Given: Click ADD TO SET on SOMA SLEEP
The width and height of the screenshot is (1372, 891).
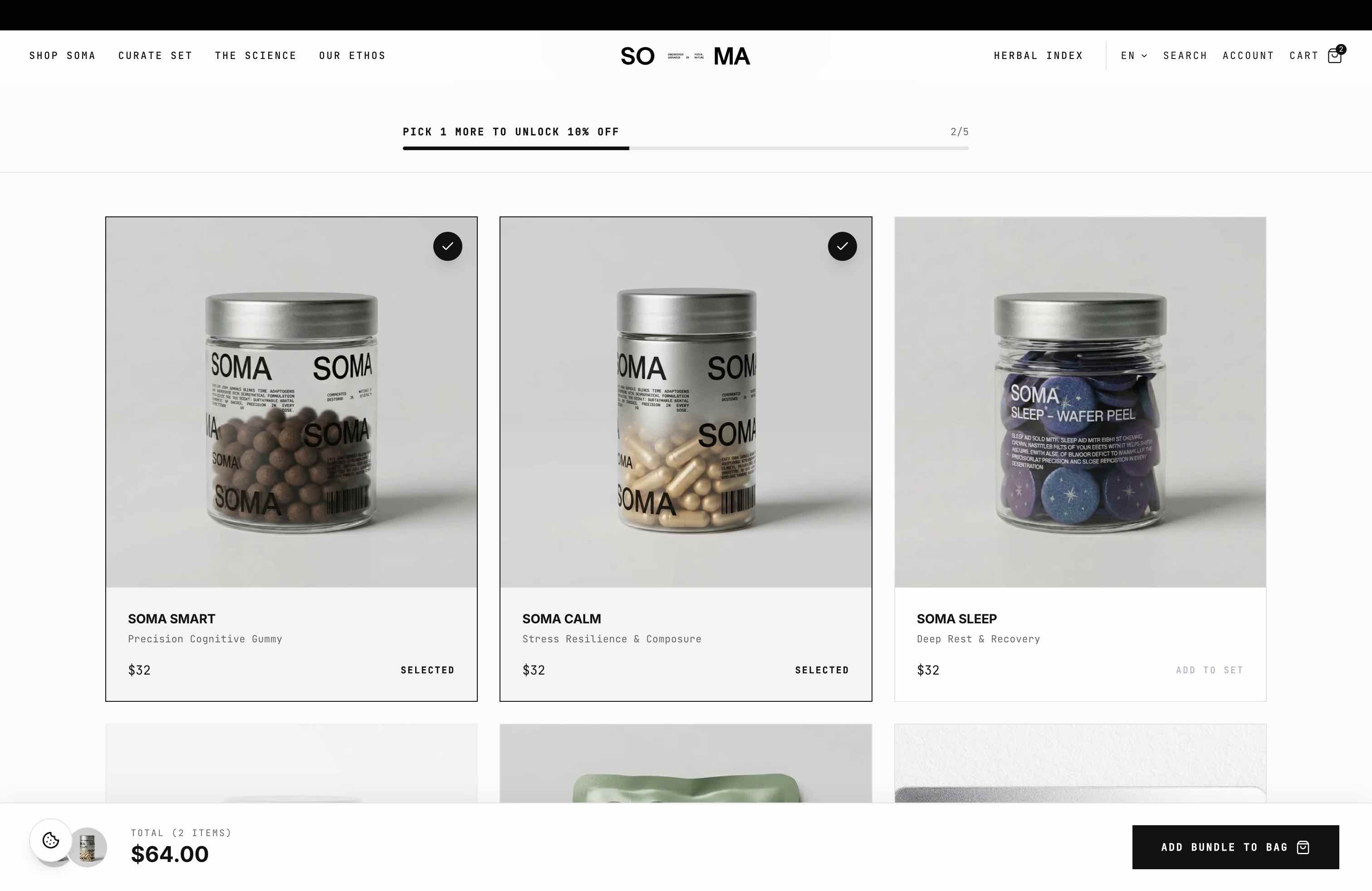Looking at the screenshot, I should coord(1210,670).
